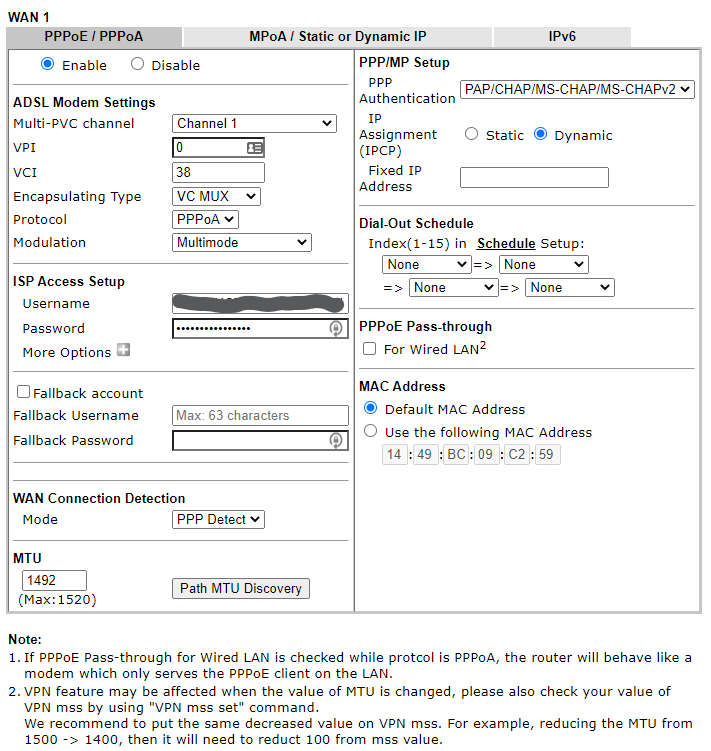711x751 pixels.
Task: Click the MAC address octet 14
Action: click(394, 455)
